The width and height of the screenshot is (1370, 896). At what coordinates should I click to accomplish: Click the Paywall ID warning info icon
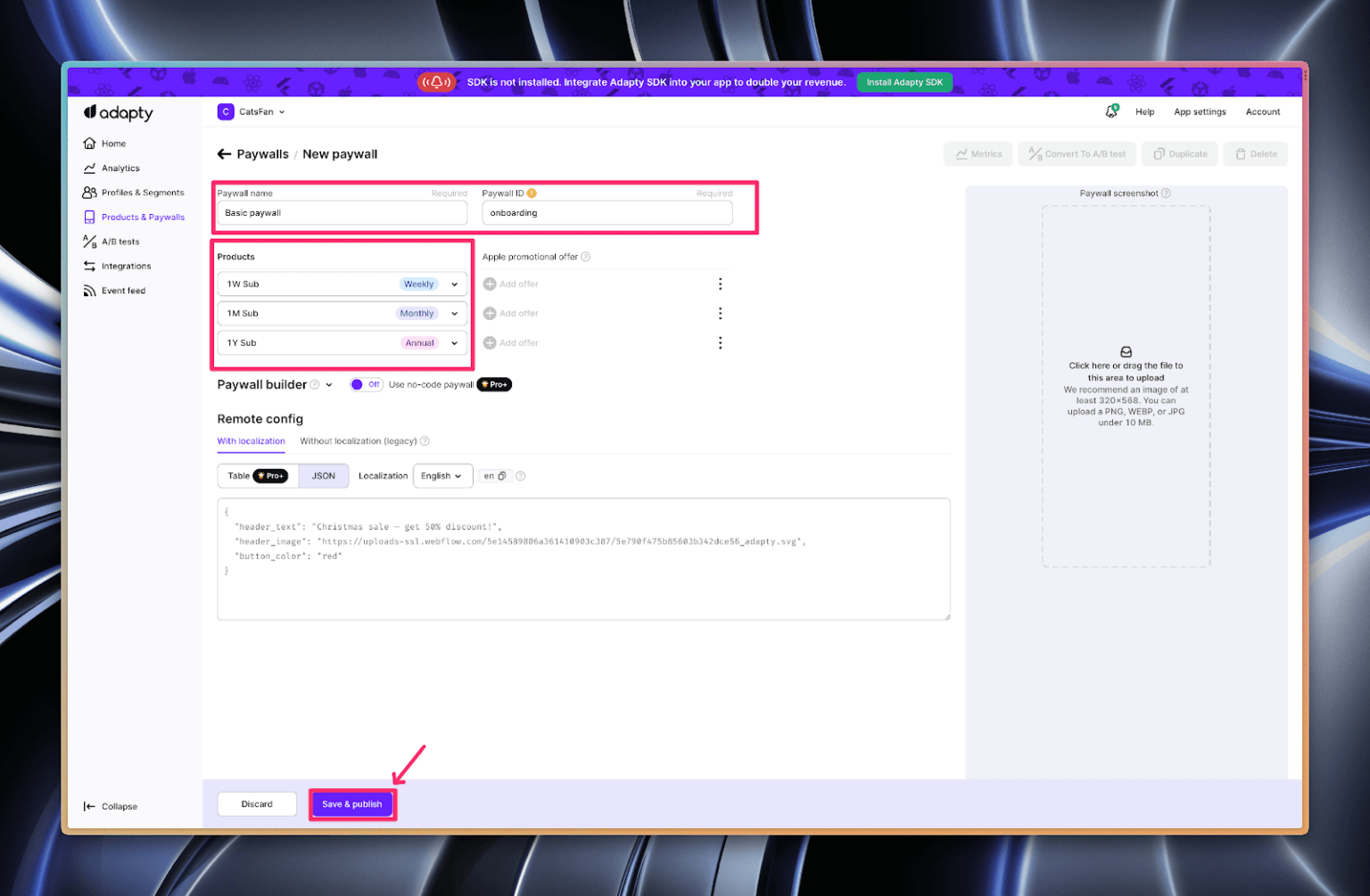(532, 193)
